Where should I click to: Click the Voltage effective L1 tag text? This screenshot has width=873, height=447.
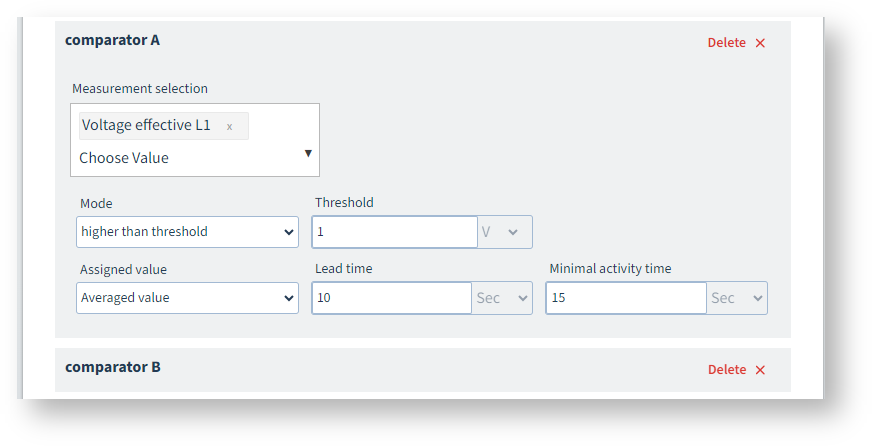146,125
